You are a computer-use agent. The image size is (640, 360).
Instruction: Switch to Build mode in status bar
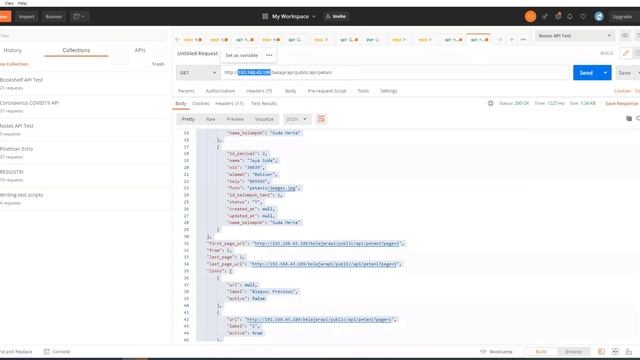click(x=541, y=351)
